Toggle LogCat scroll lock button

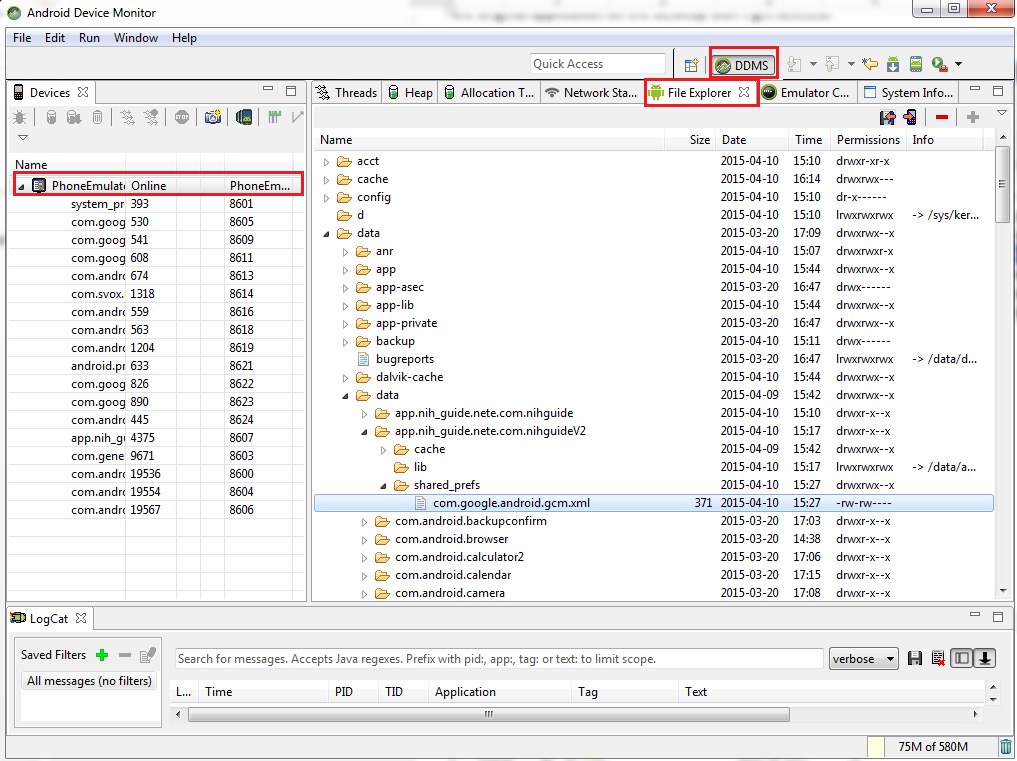coord(985,658)
